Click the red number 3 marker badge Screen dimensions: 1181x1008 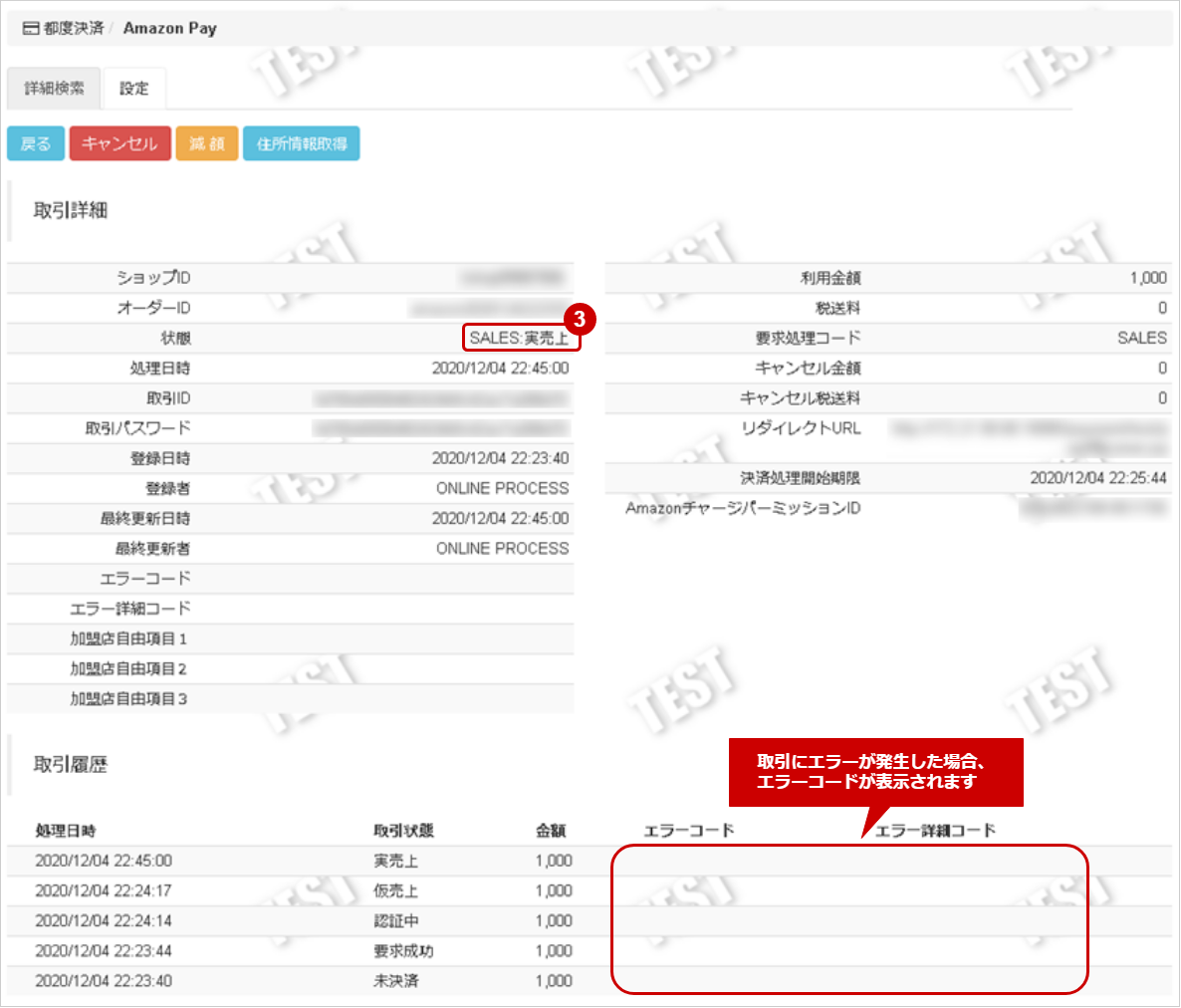pyautogui.click(x=580, y=320)
